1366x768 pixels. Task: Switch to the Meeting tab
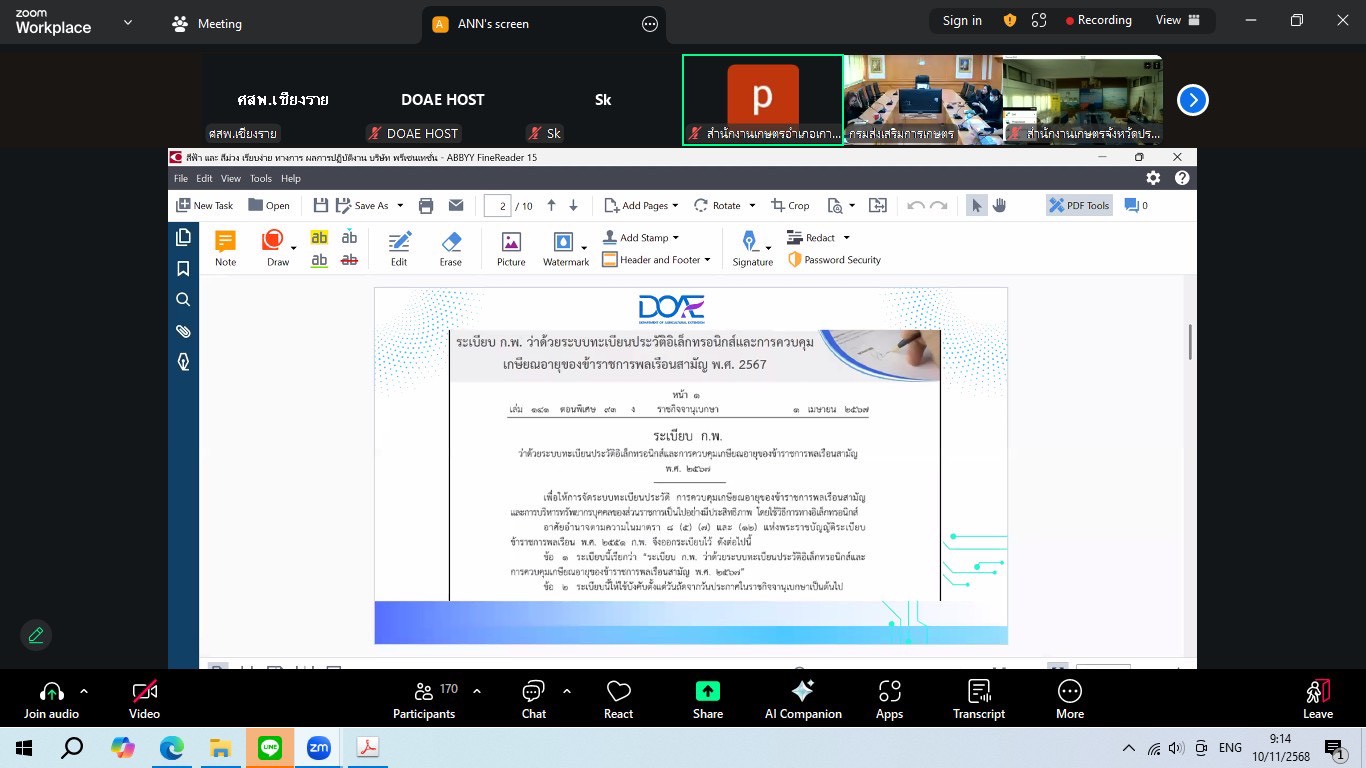207,24
